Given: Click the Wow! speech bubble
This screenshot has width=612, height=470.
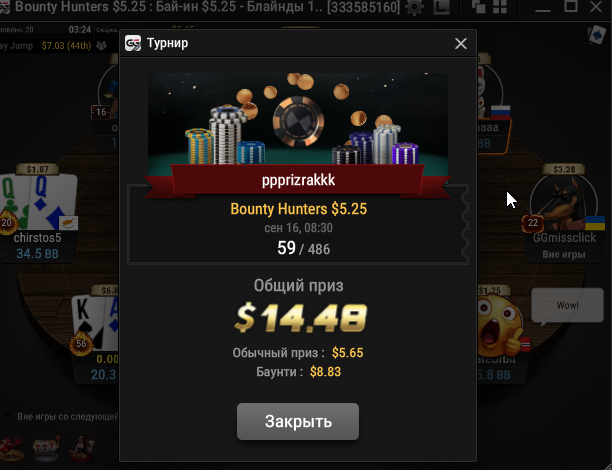Looking at the screenshot, I should (568, 306).
